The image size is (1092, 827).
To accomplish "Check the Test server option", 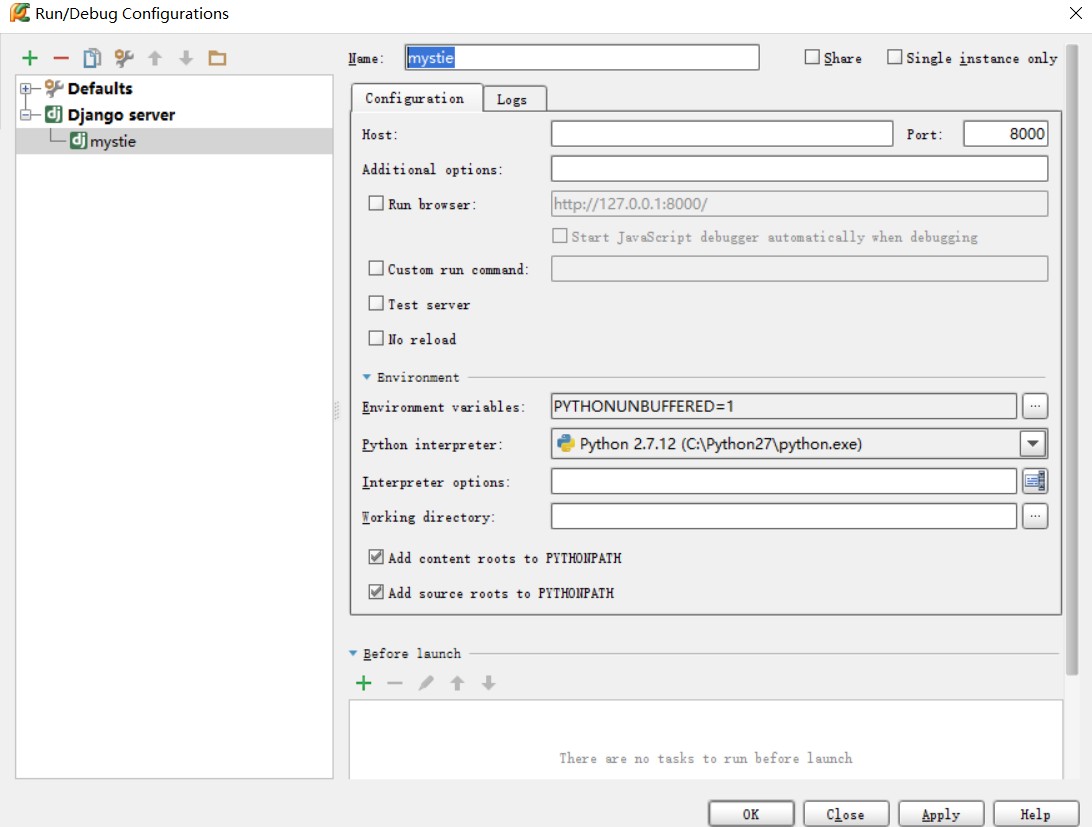I will (376, 303).
